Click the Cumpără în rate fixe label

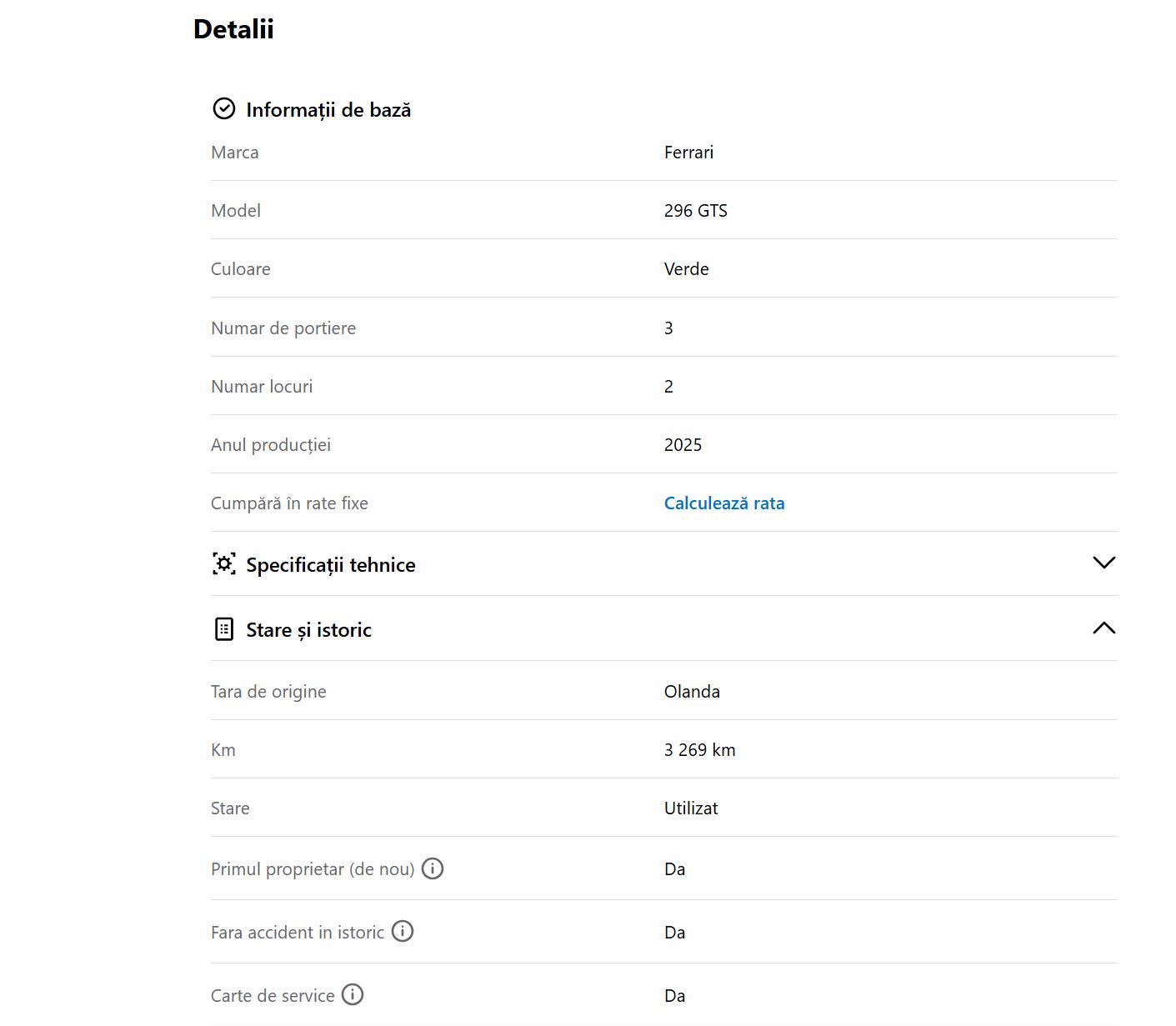click(289, 503)
